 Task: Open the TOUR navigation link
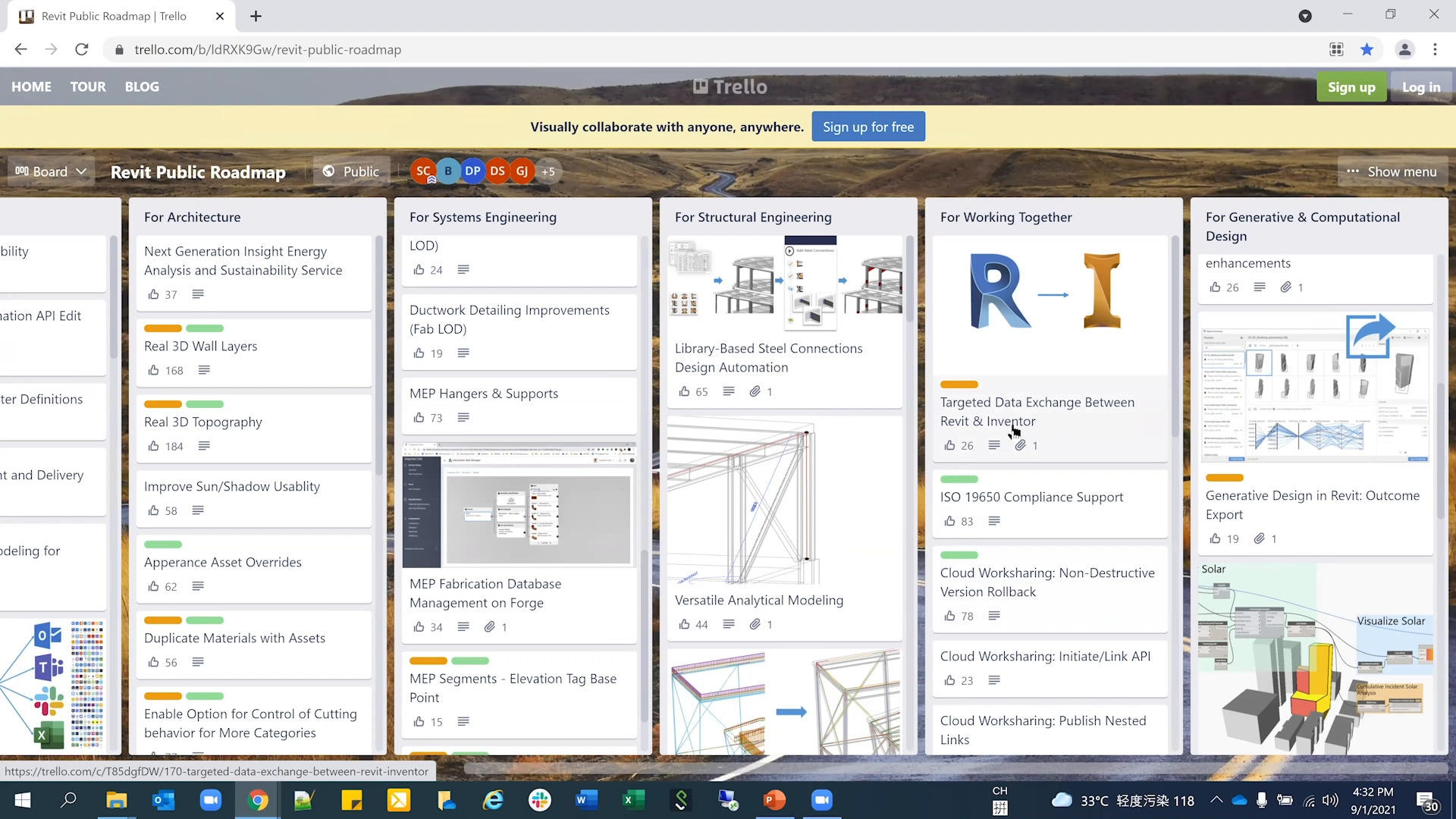pos(88,86)
